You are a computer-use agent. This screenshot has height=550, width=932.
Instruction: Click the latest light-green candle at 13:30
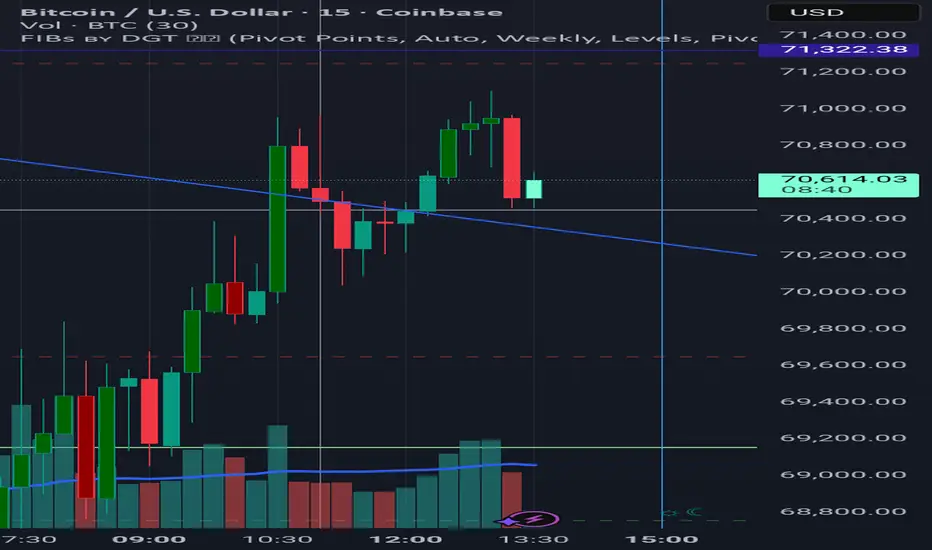pos(534,189)
